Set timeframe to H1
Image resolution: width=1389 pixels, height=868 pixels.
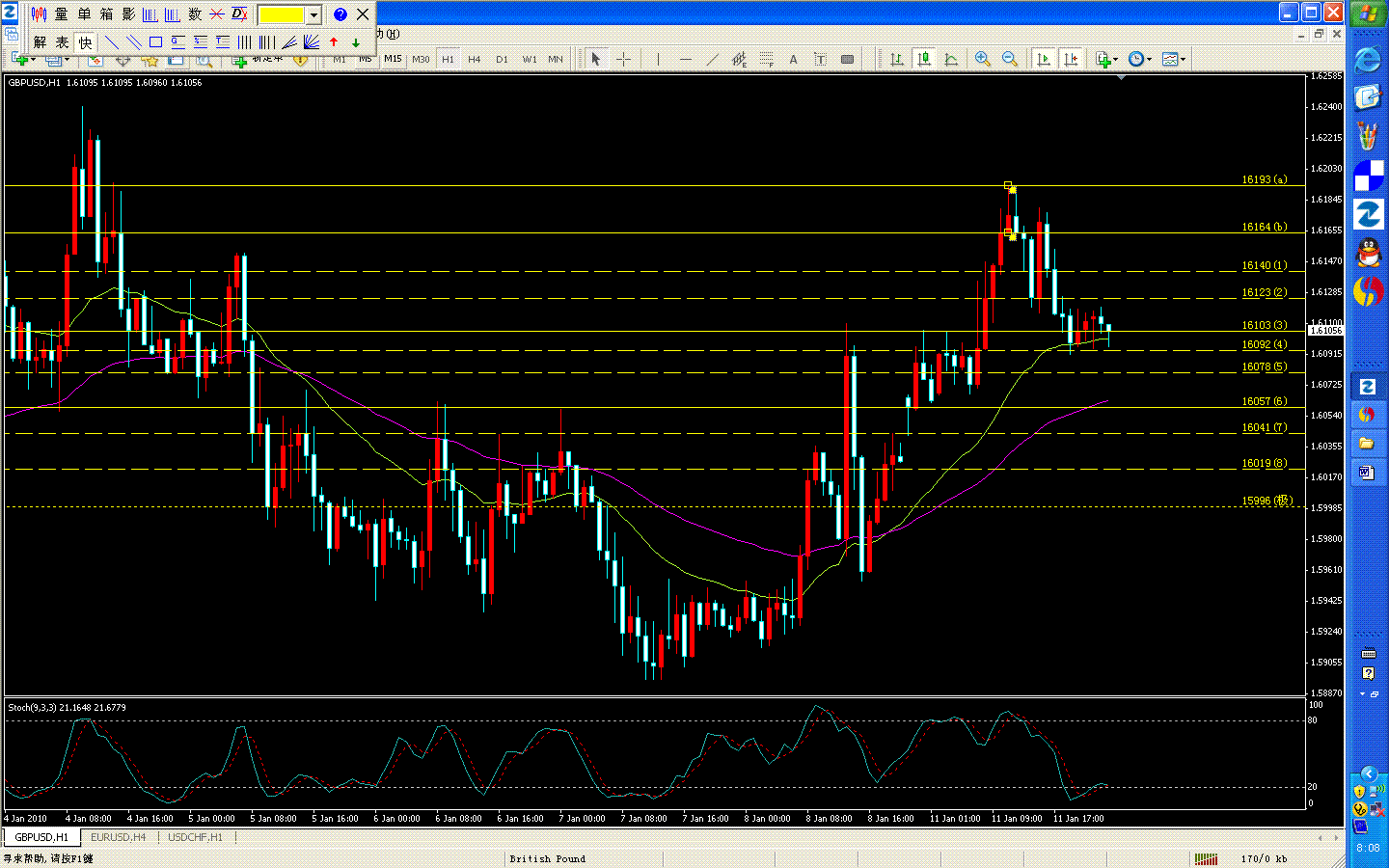(x=448, y=59)
